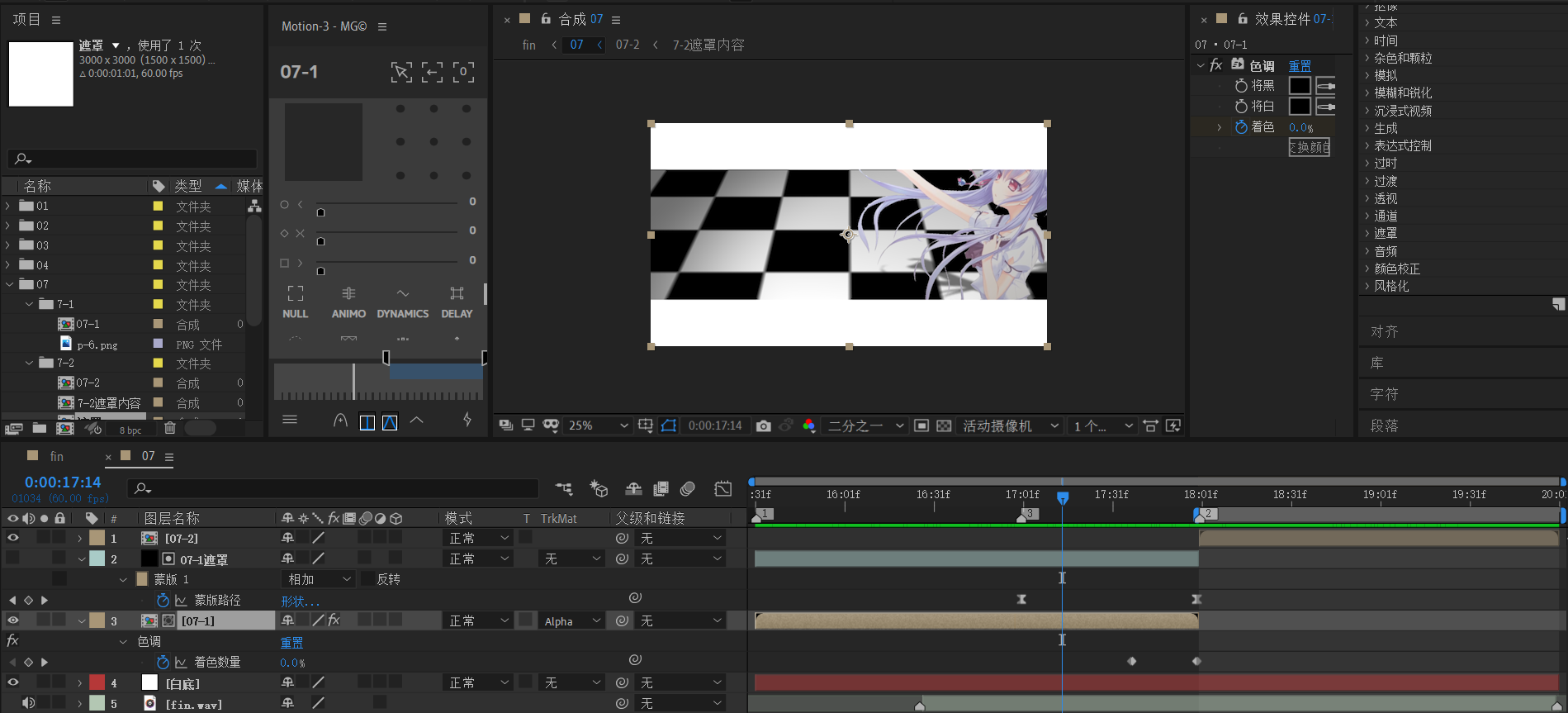
Task: Click the interpret footage icon
Action: (12, 428)
